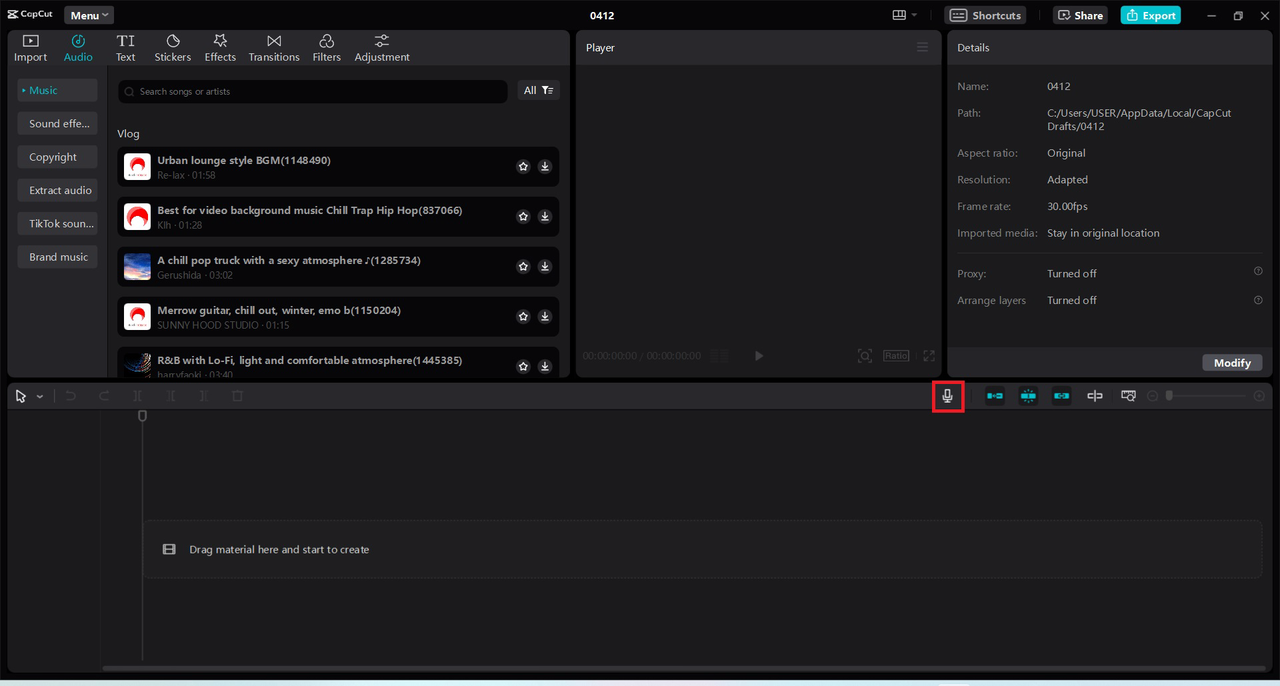1280x686 pixels.
Task: Favorite the R&B with Lo-Fi track
Action: [523, 367]
